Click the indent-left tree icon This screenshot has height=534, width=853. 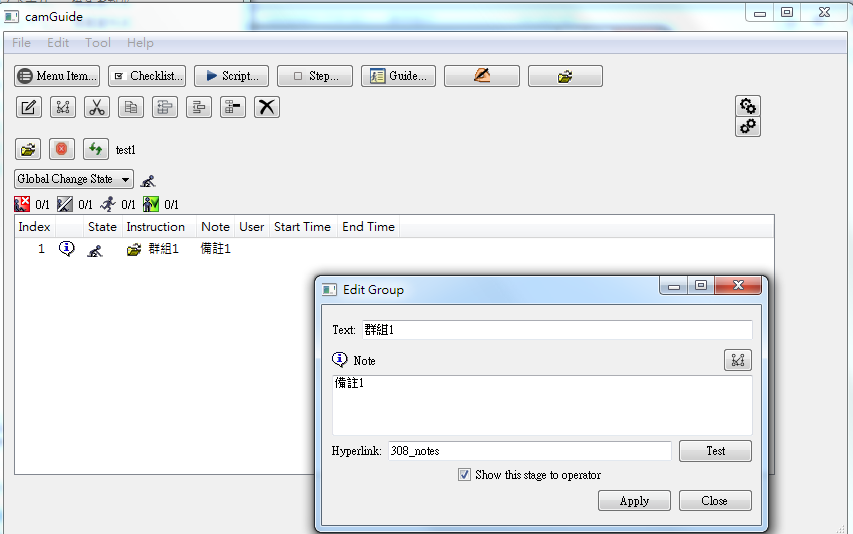165,107
